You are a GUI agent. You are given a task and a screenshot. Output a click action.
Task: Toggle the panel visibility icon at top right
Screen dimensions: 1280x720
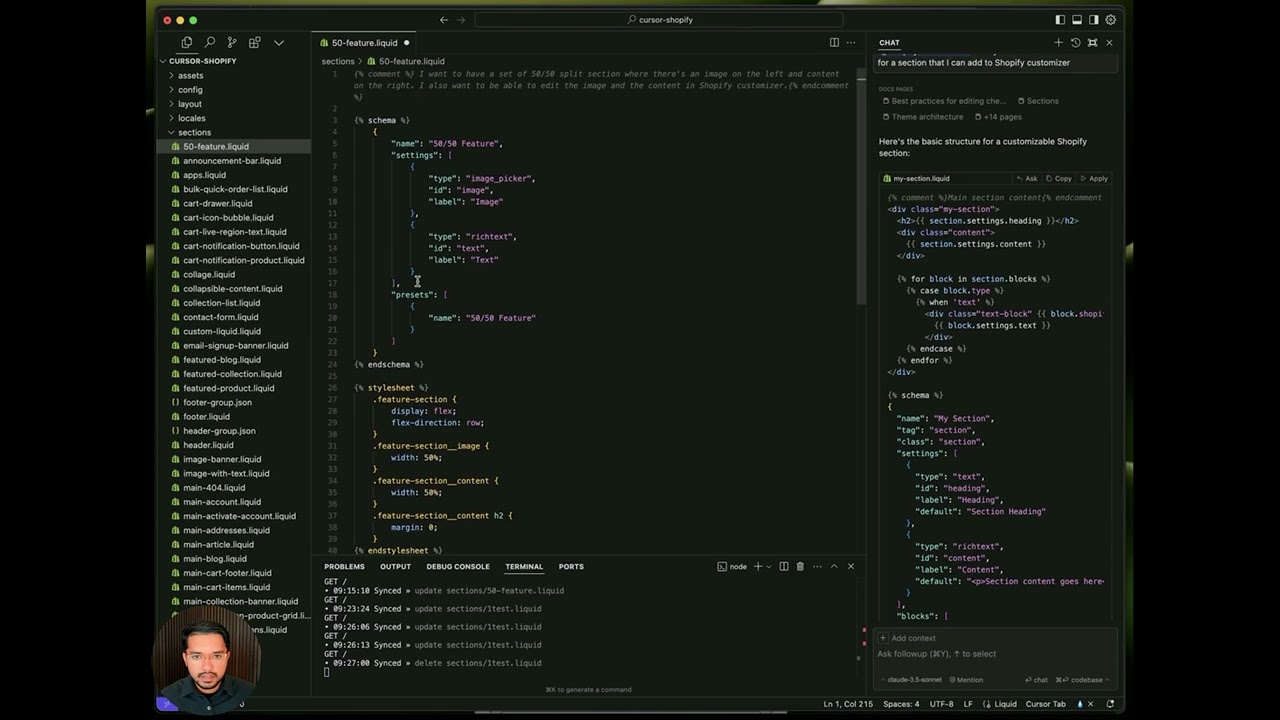[1076, 19]
